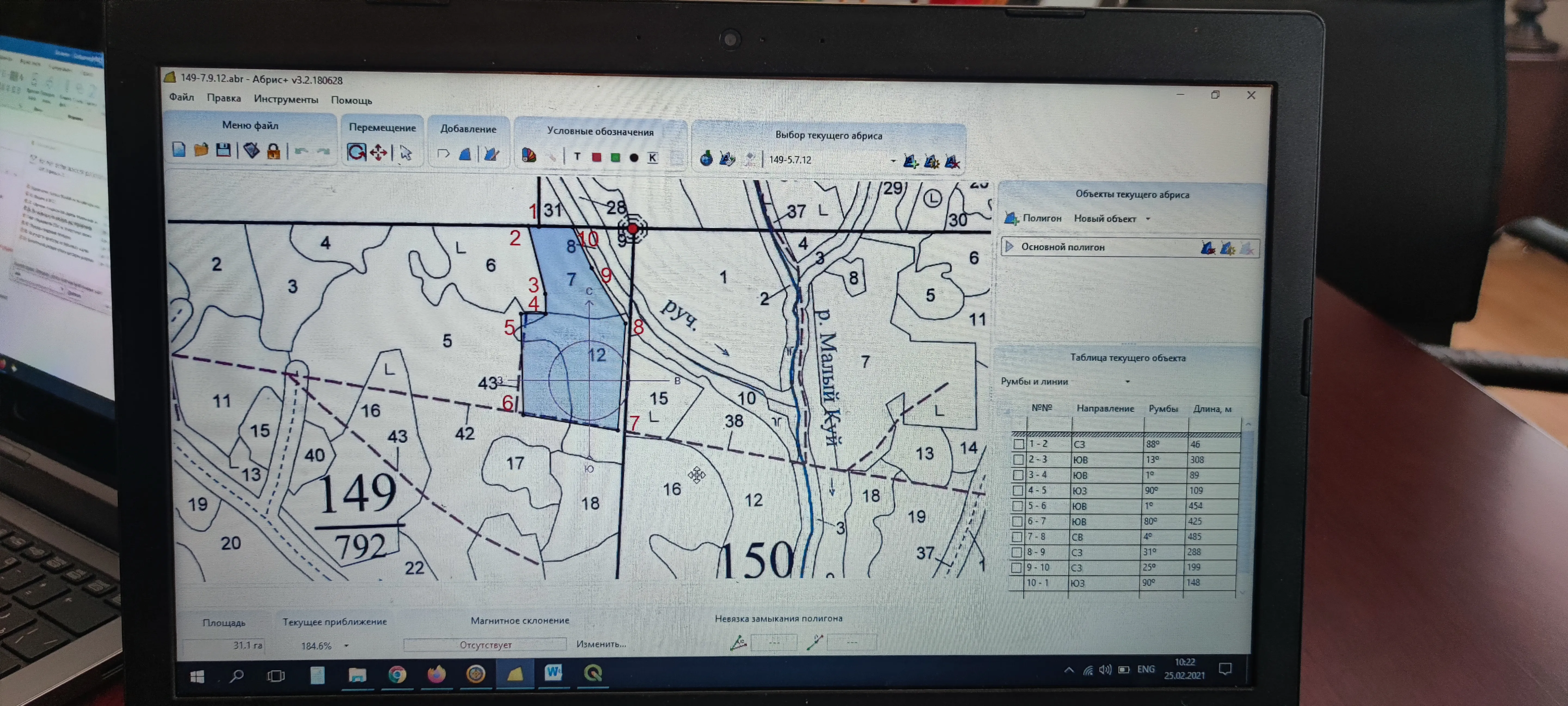1568x706 pixels.
Task: Click the Save (floppy disk) icon
Action: pos(223,150)
